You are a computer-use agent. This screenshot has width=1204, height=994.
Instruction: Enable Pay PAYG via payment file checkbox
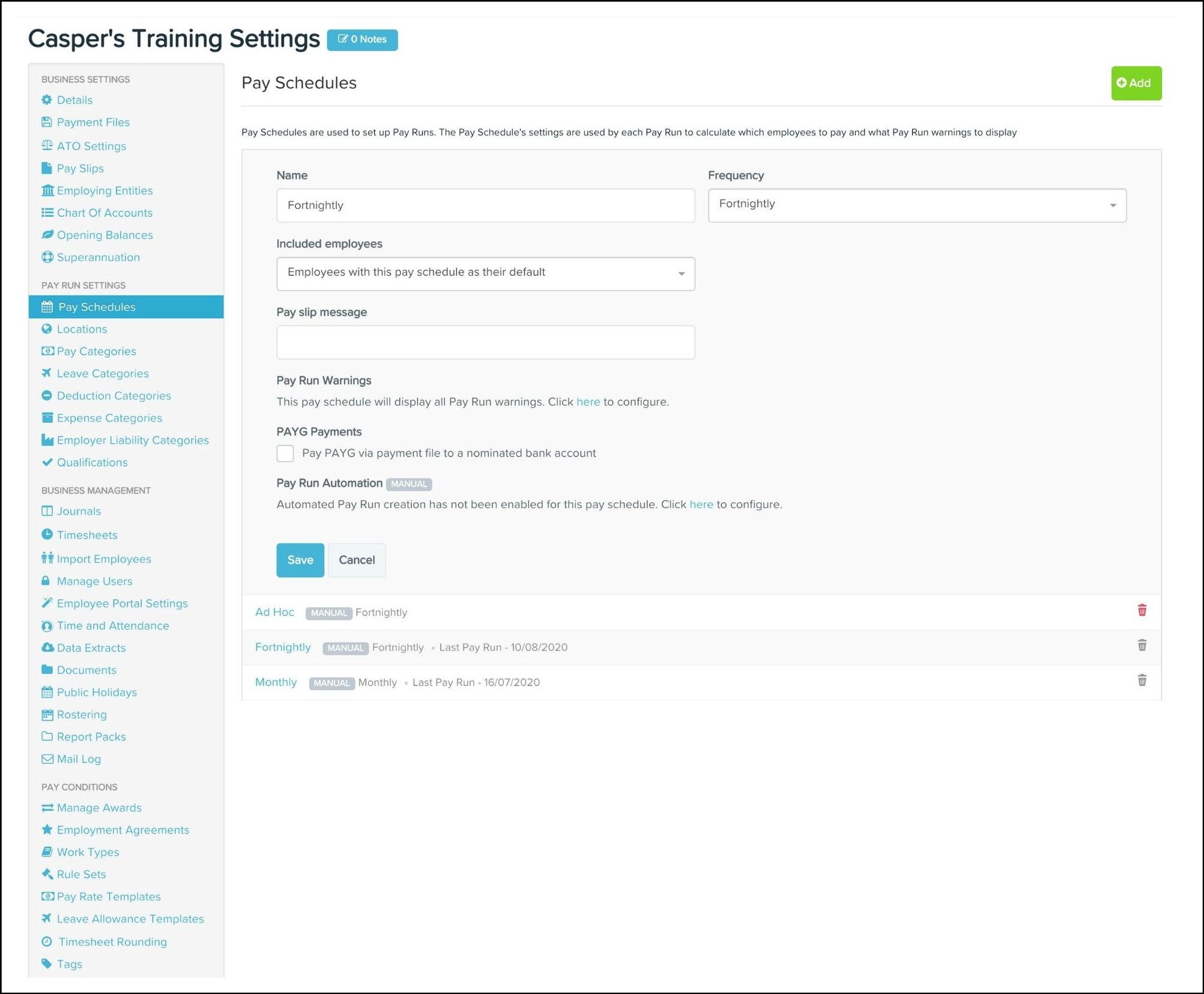pos(285,453)
